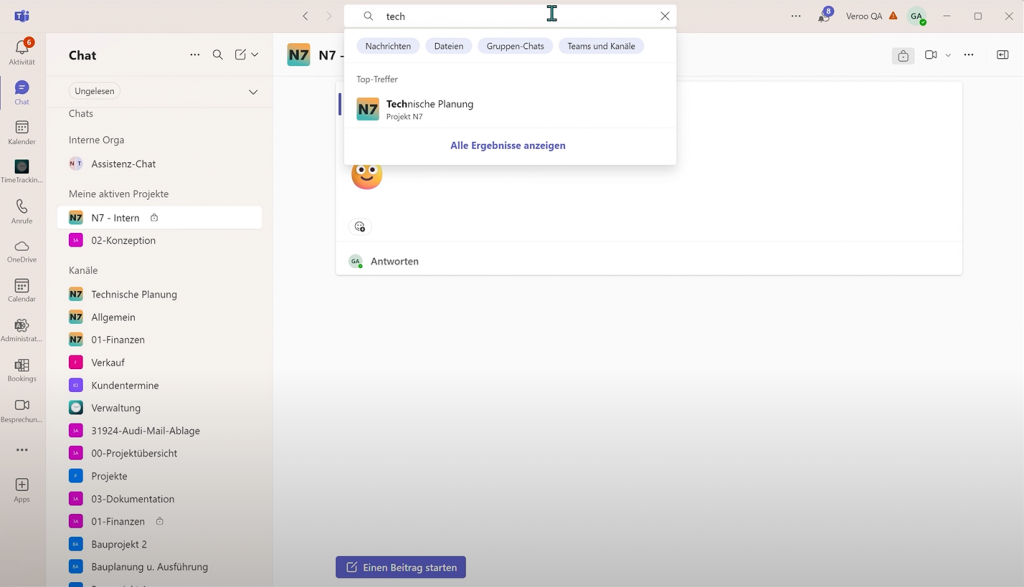Open the Kundentermine channel
Viewport: 1024px width, 587px height.
160,385
